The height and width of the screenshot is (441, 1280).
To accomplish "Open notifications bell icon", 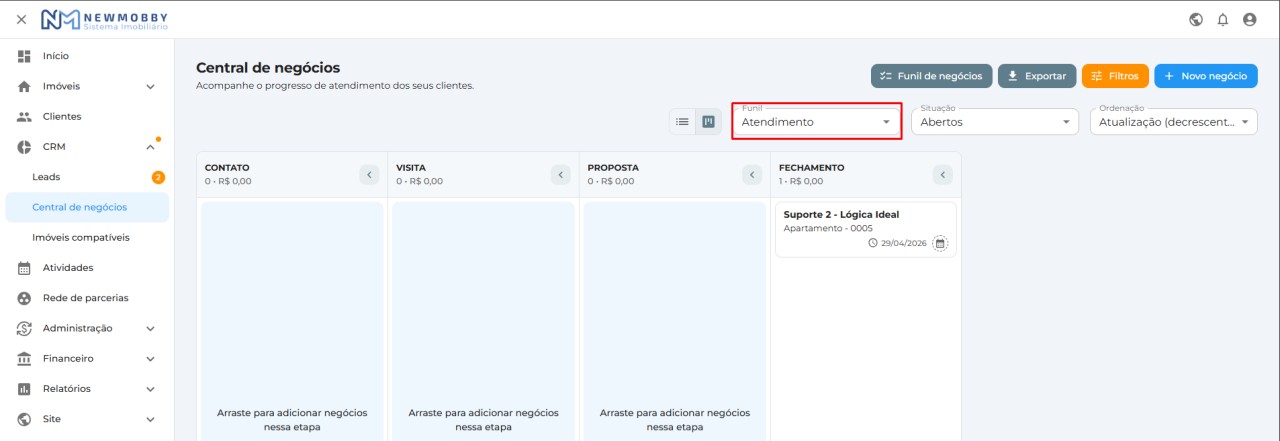I will tap(1222, 19).
